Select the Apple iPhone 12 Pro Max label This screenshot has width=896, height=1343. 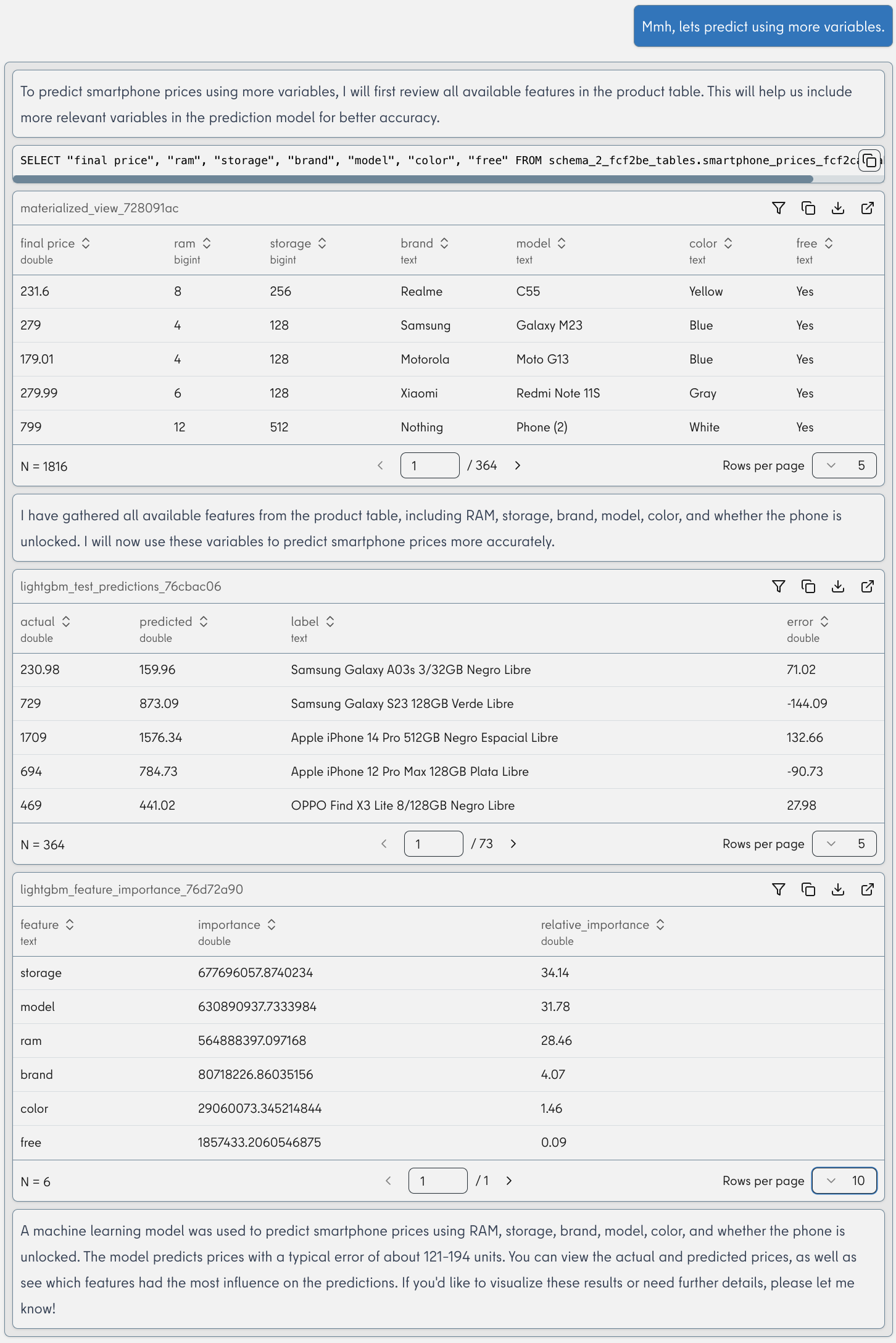point(410,771)
